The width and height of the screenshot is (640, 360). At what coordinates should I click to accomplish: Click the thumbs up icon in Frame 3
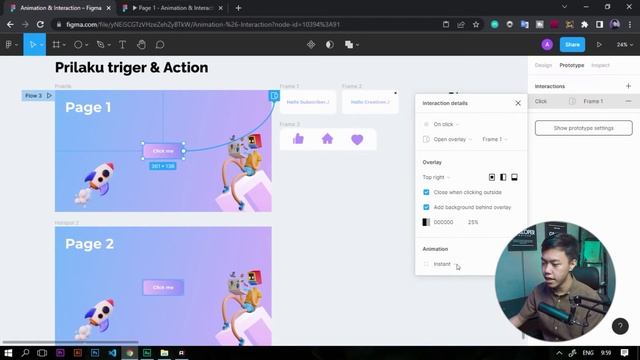298,139
